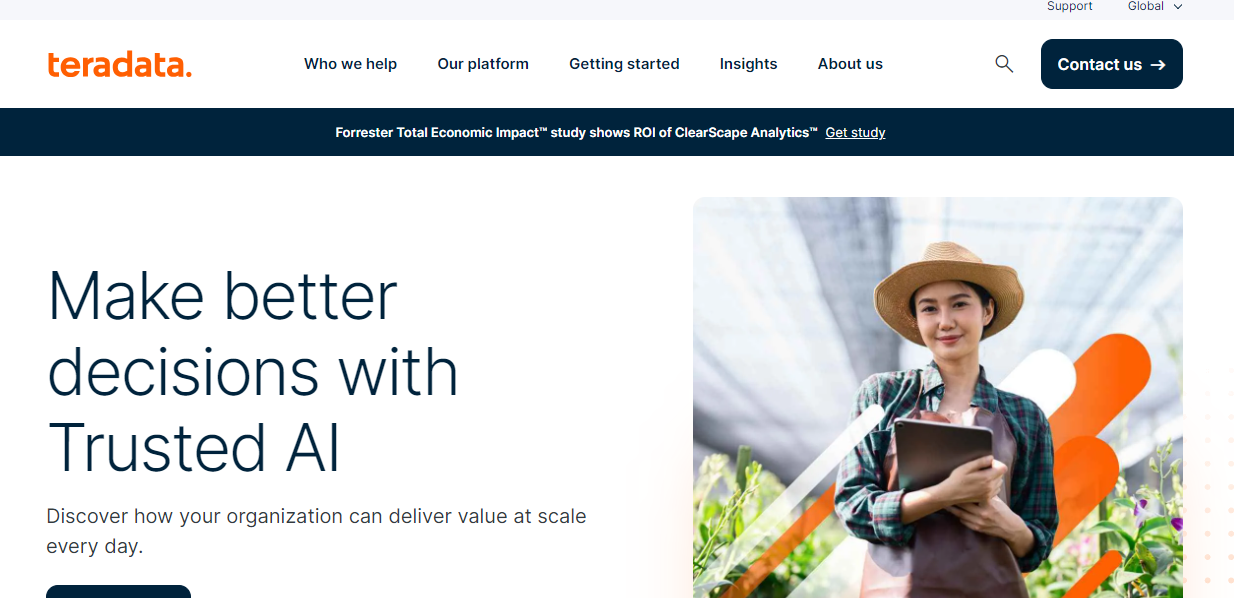The image size is (1234, 598).
Task: Follow the Get study link
Action: click(855, 132)
